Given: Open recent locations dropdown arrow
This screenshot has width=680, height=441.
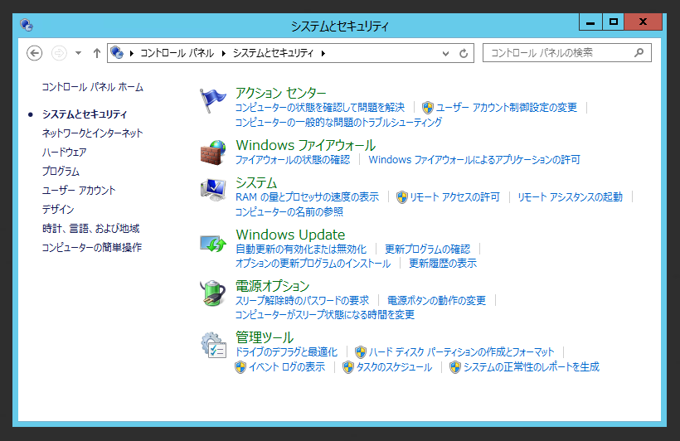Looking at the screenshot, I should click(x=78, y=53).
